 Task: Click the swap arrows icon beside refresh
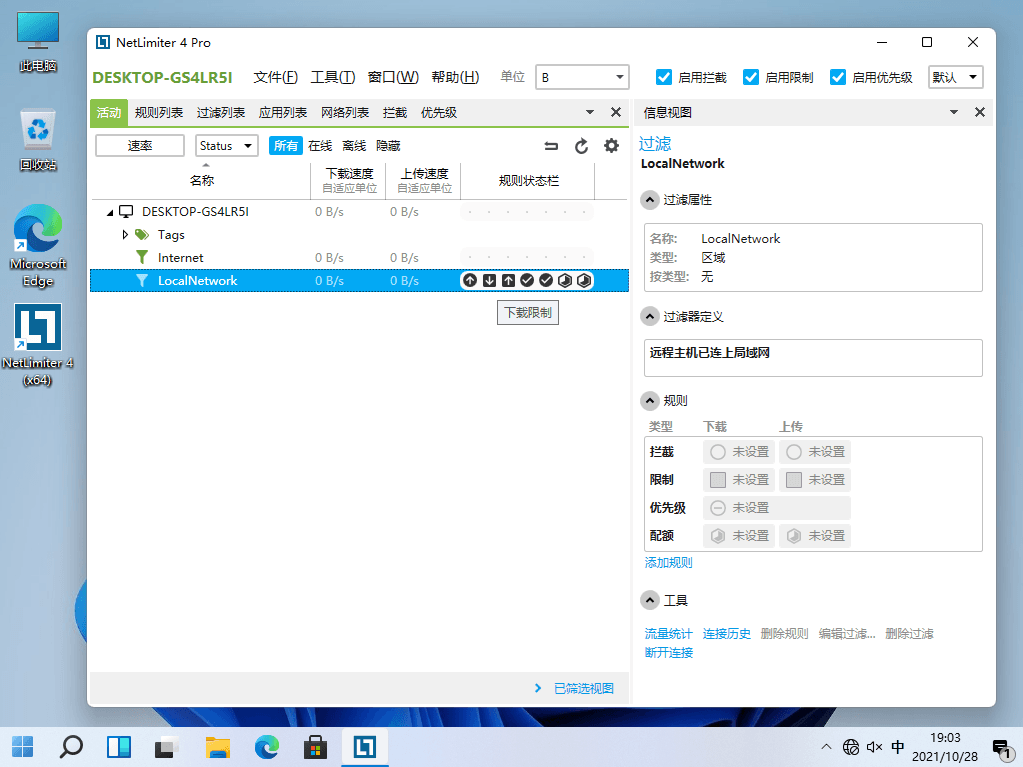pos(551,146)
